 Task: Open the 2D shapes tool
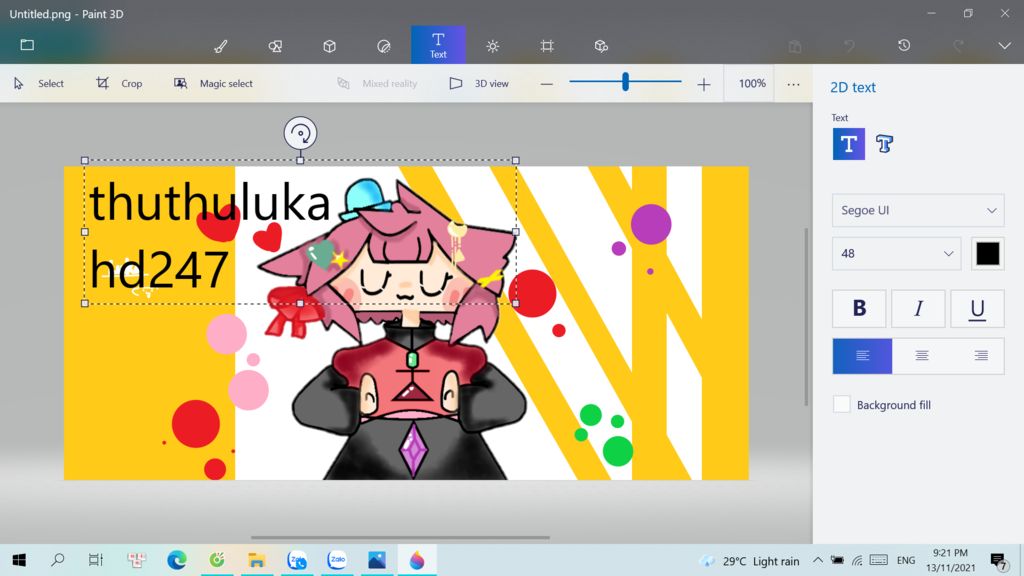[x=275, y=46]
